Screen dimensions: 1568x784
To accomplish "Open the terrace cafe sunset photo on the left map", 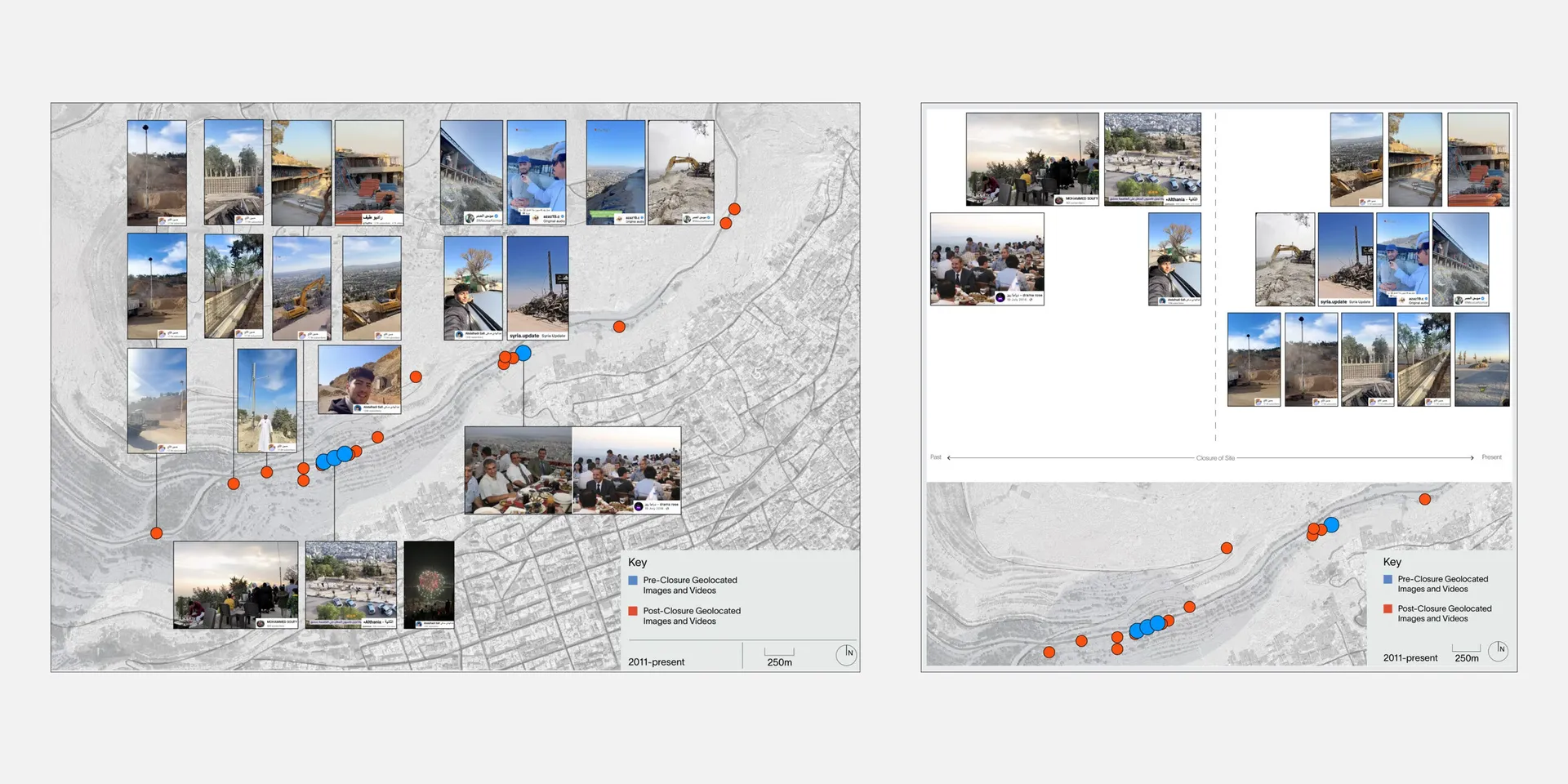I will 236,585.
